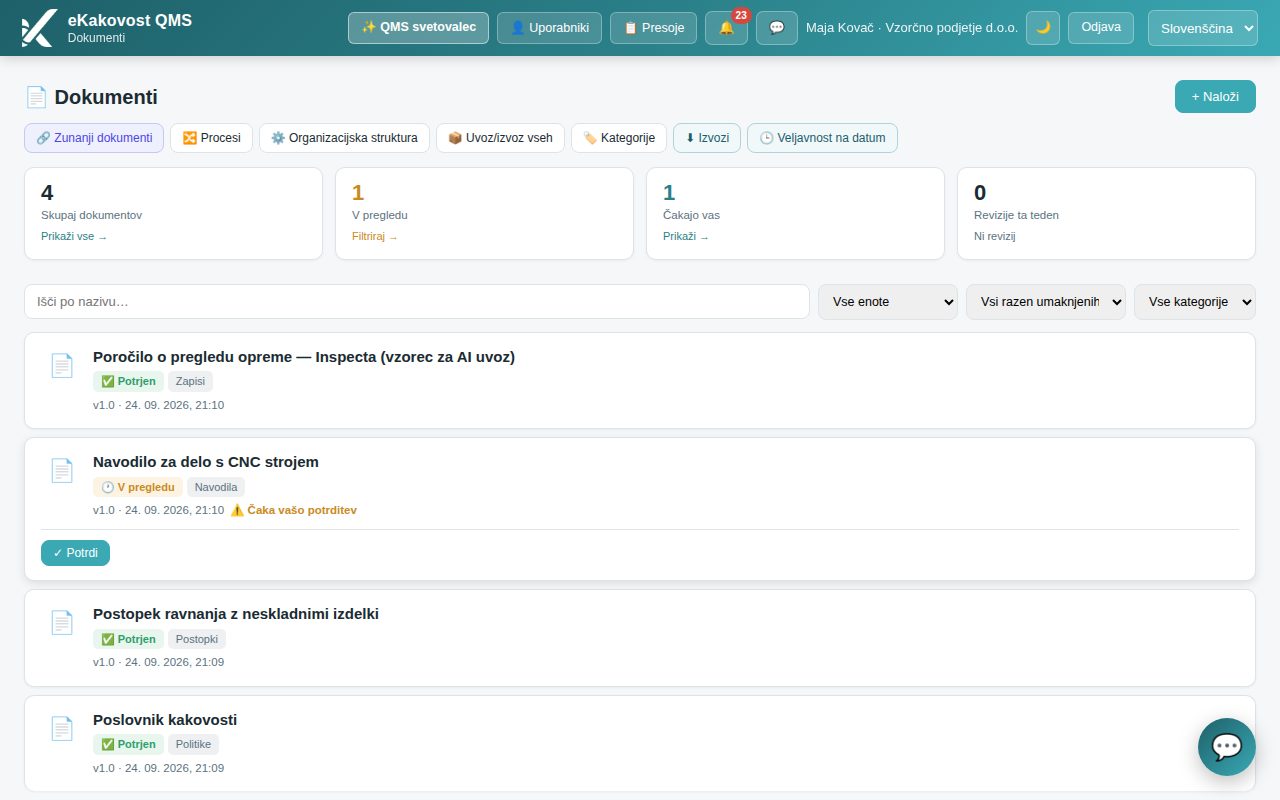
Task: Open the Organizacijska struktura tab
Action: (344, 138)
